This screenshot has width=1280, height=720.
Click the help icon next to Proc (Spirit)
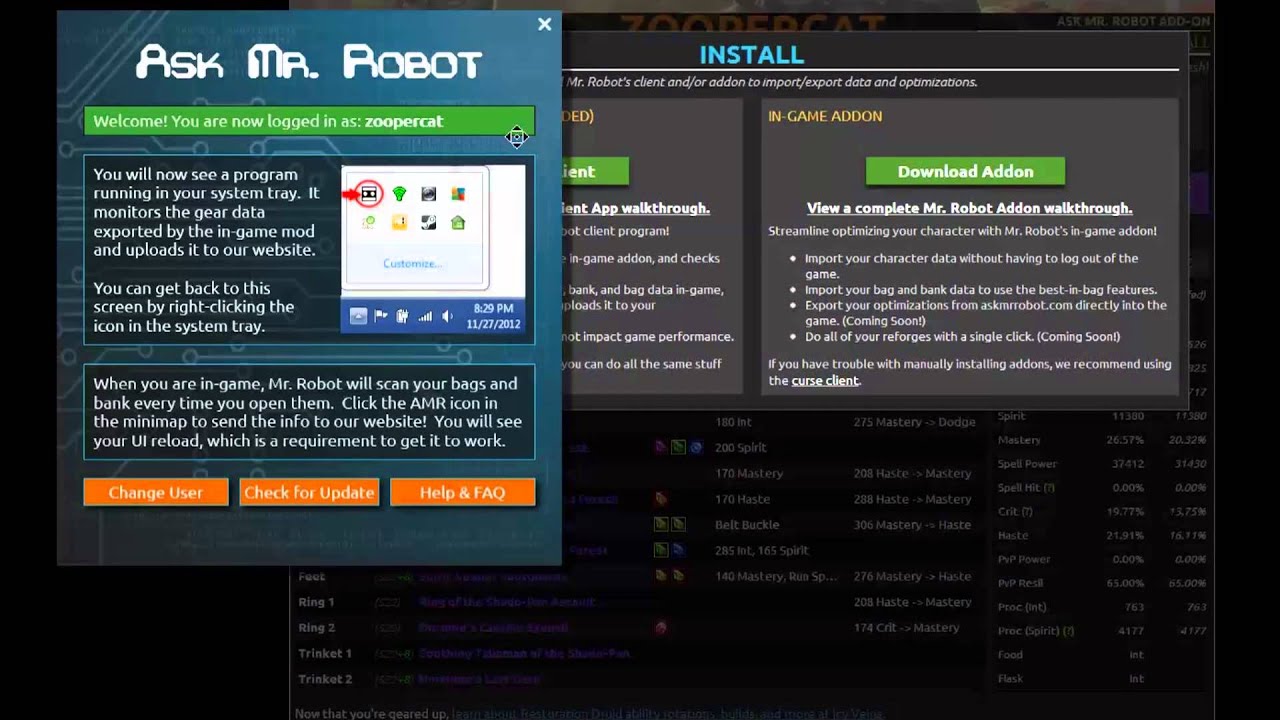point(1068,631)
